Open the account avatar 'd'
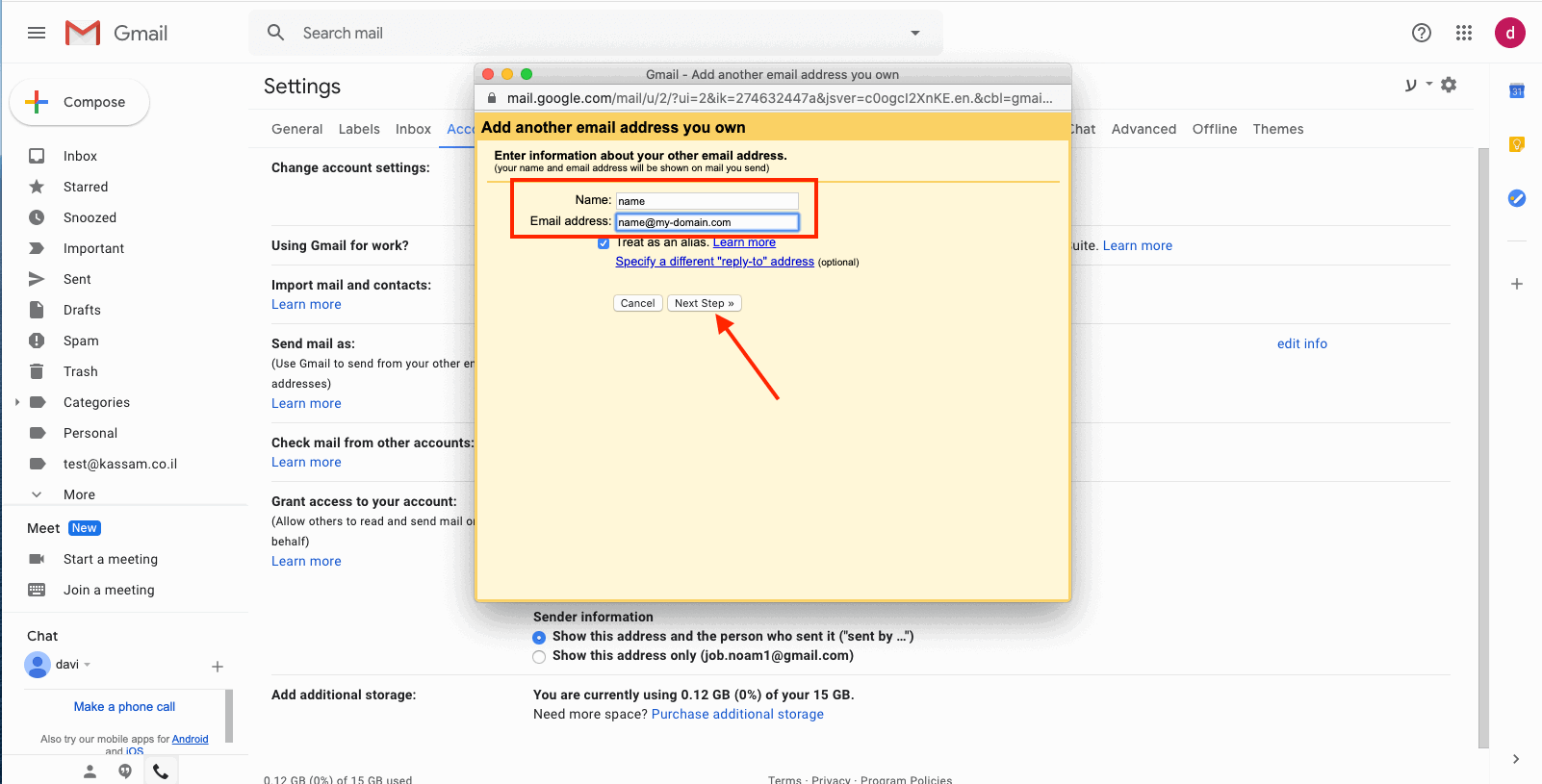Viewport: 1542px width, 784px height. coord(1510,33)
